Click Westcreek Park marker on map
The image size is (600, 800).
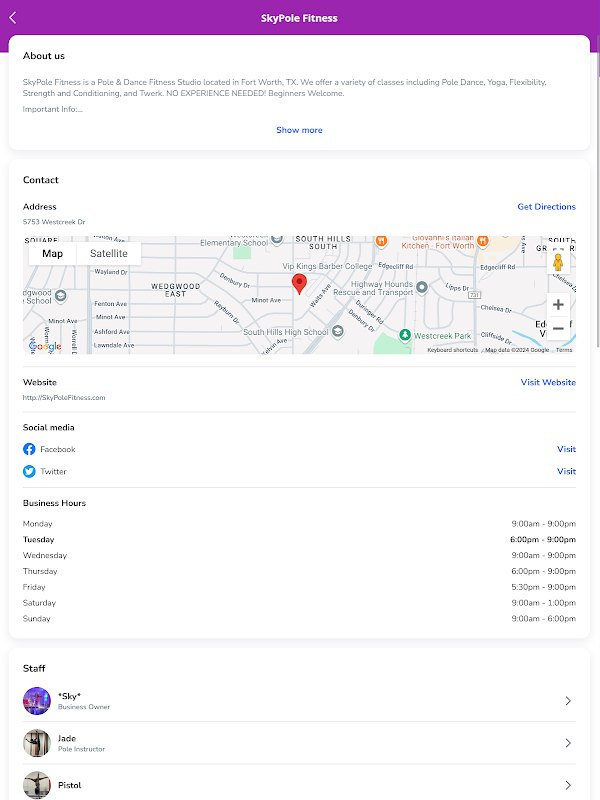[405, 335]
